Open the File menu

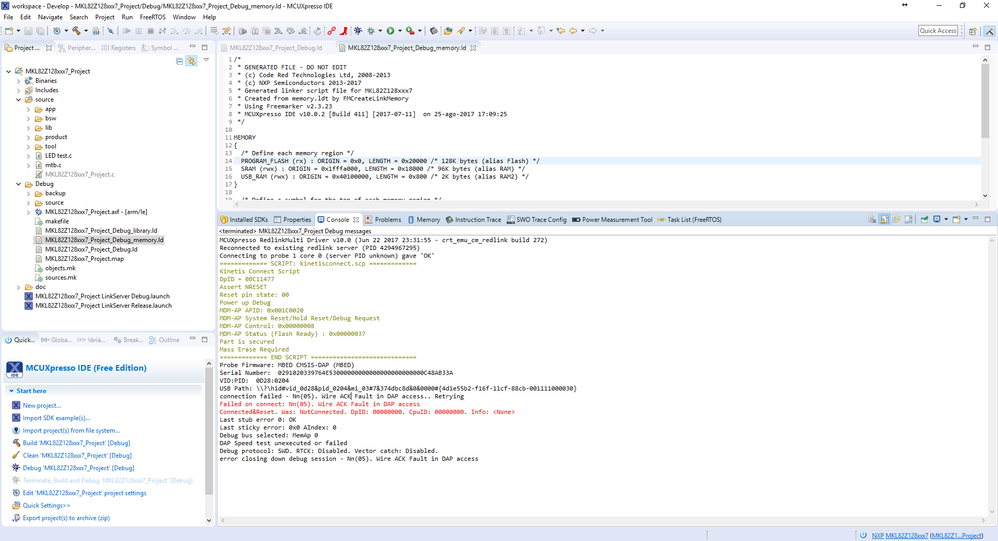click(x=8, y=17)
